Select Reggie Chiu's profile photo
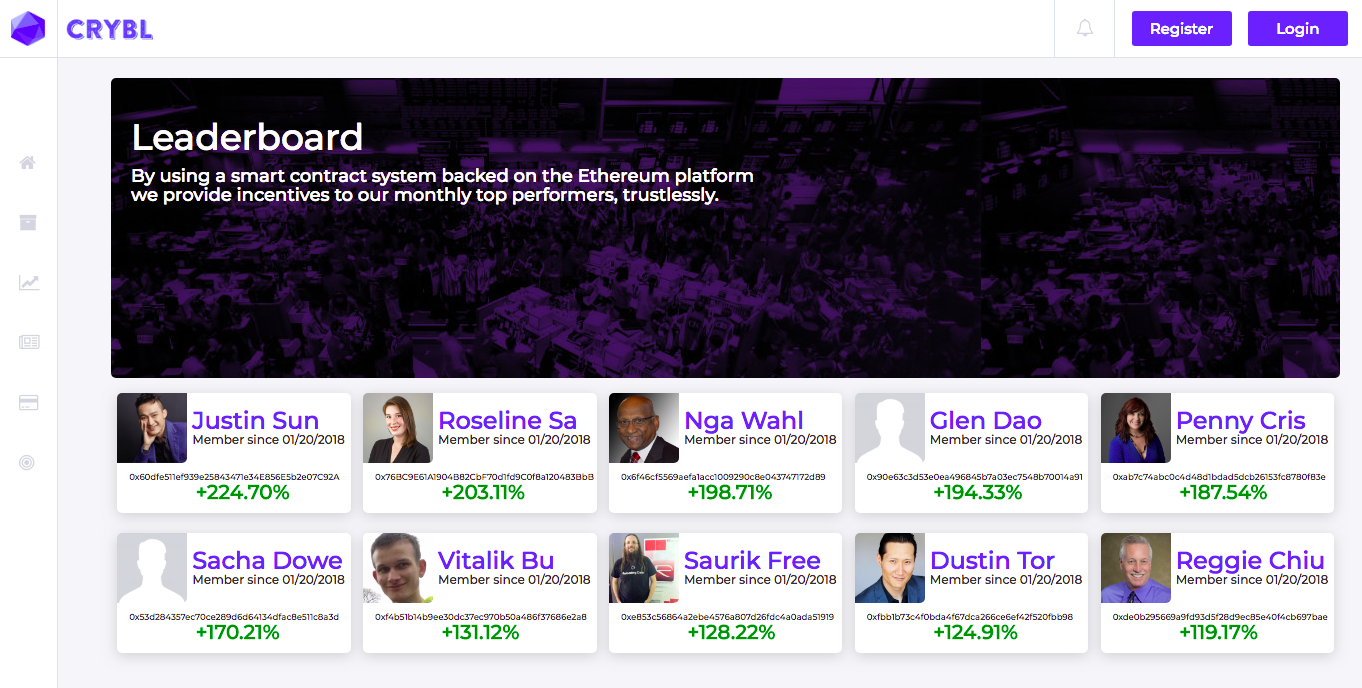This screenshot has height=688, width=1362. [1136, 568]
